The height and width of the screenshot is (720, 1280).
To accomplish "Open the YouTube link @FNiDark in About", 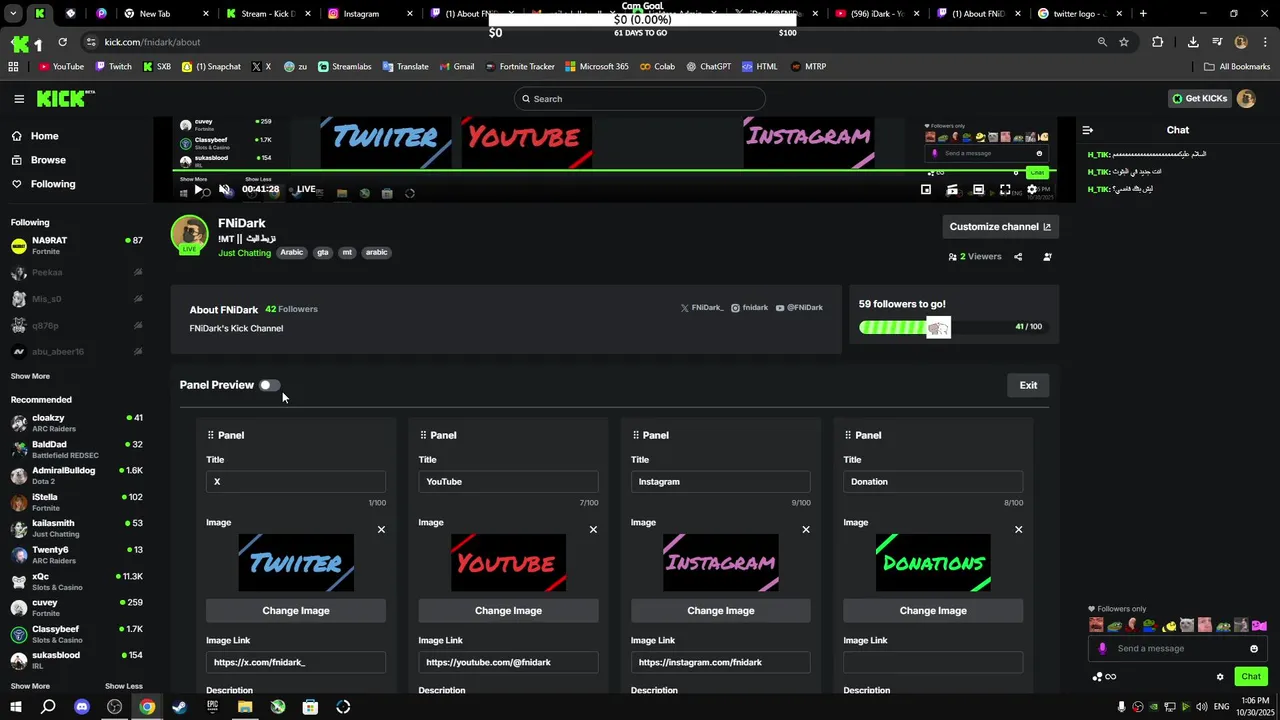I will [x=799, y=308].
